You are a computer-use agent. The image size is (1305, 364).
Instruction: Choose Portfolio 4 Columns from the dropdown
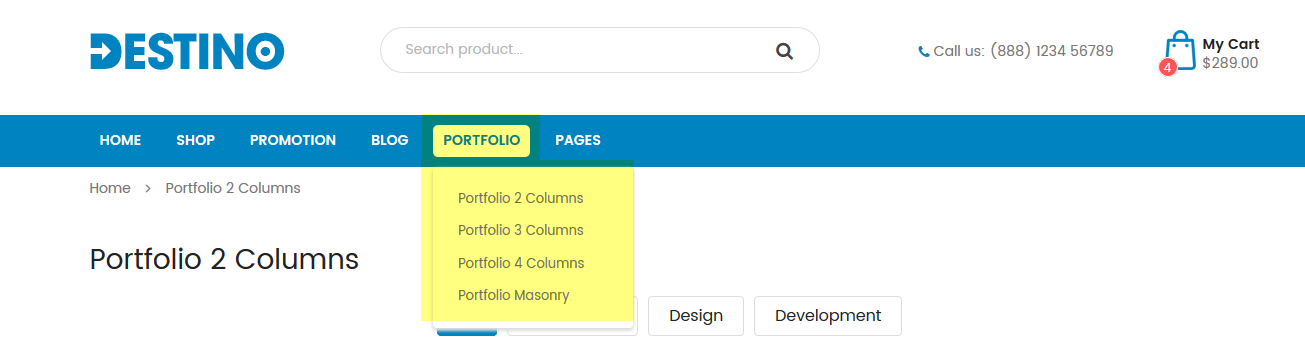point(520,263)
